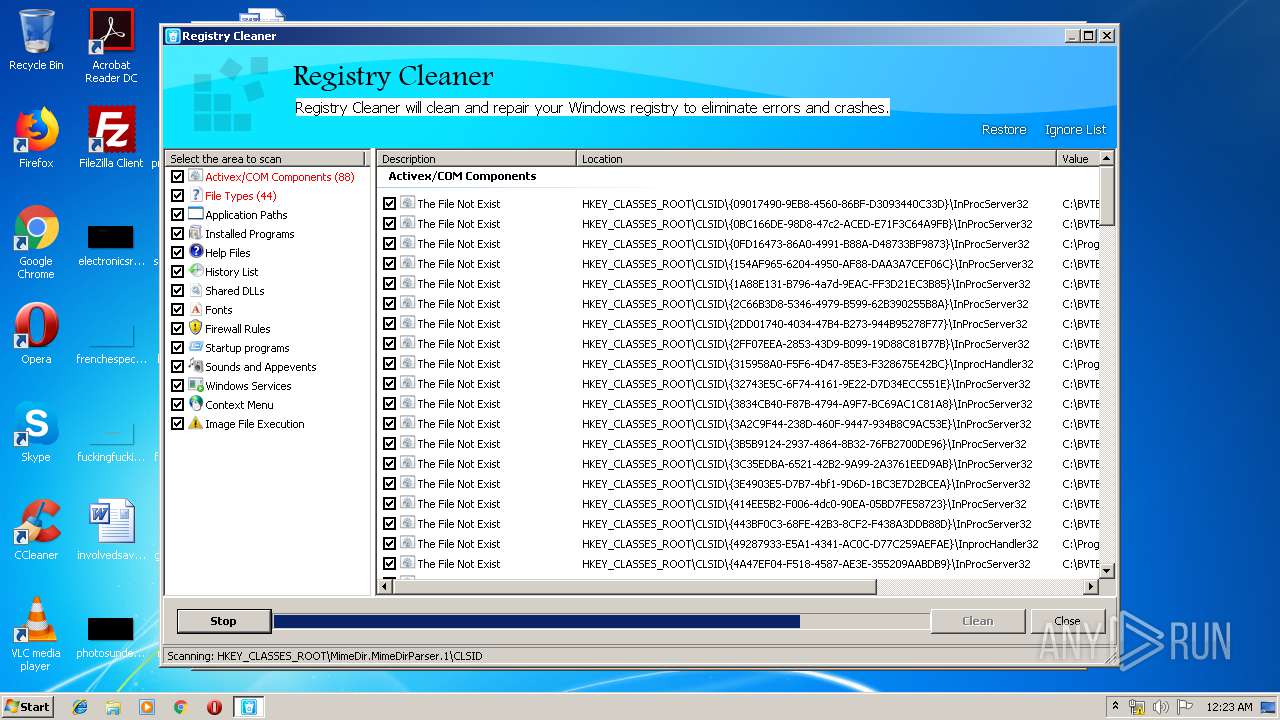Click the Image File Execution warning icon

click(196, 423)
